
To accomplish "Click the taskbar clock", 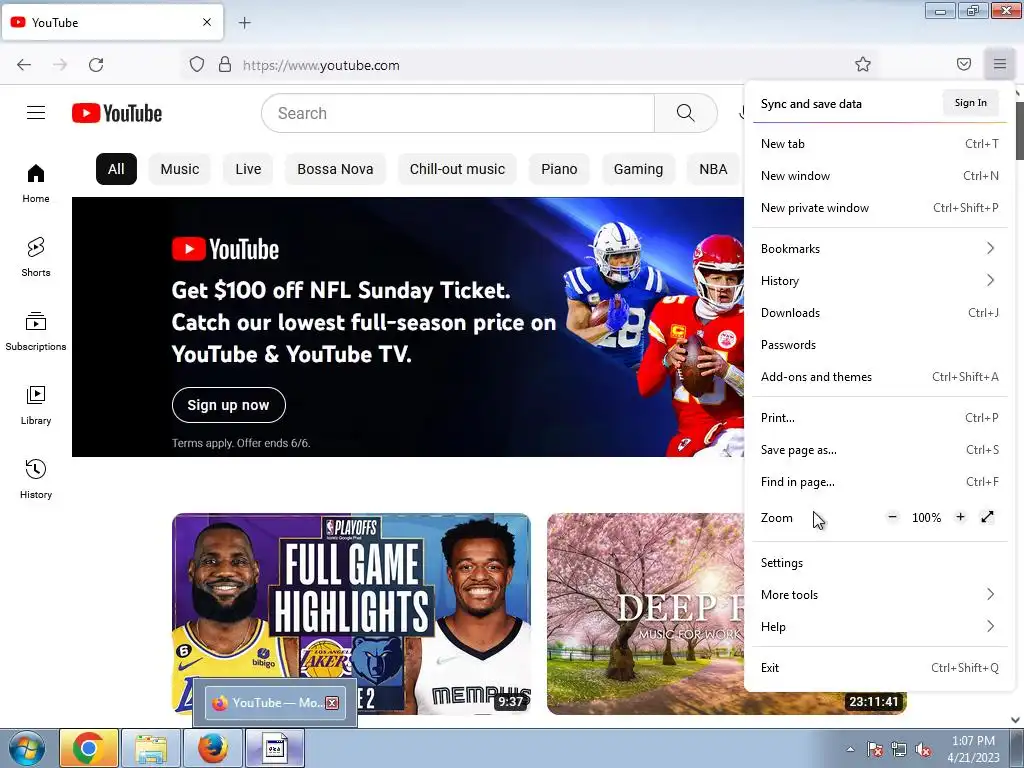I will click(x=973, y=749).
